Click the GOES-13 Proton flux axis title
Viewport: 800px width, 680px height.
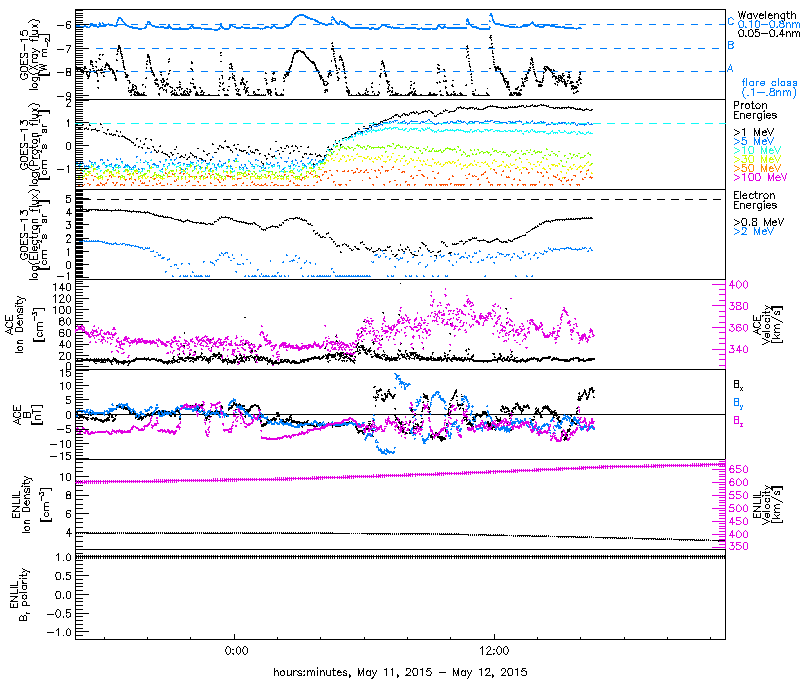tap(35, 144)
